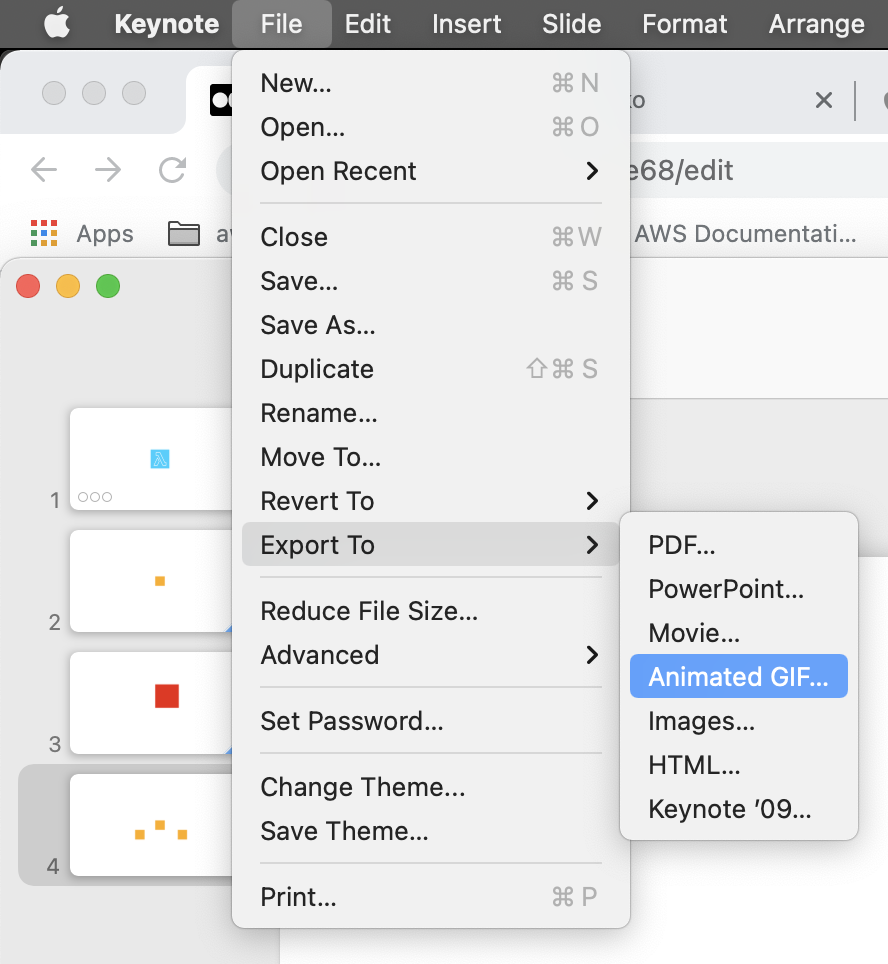888x964 pixels.
Task: Expand the Revert To submenu
Action: tap(430, 501)
